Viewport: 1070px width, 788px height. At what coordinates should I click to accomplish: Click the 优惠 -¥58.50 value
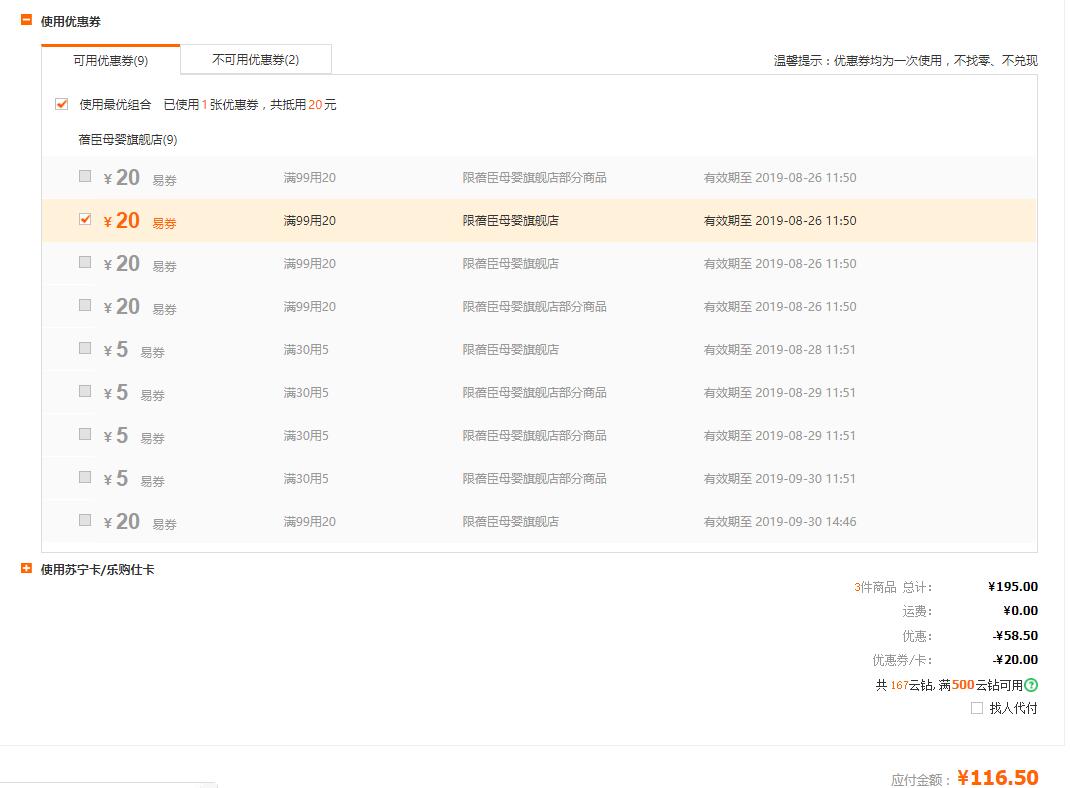tap(1015, 636)
